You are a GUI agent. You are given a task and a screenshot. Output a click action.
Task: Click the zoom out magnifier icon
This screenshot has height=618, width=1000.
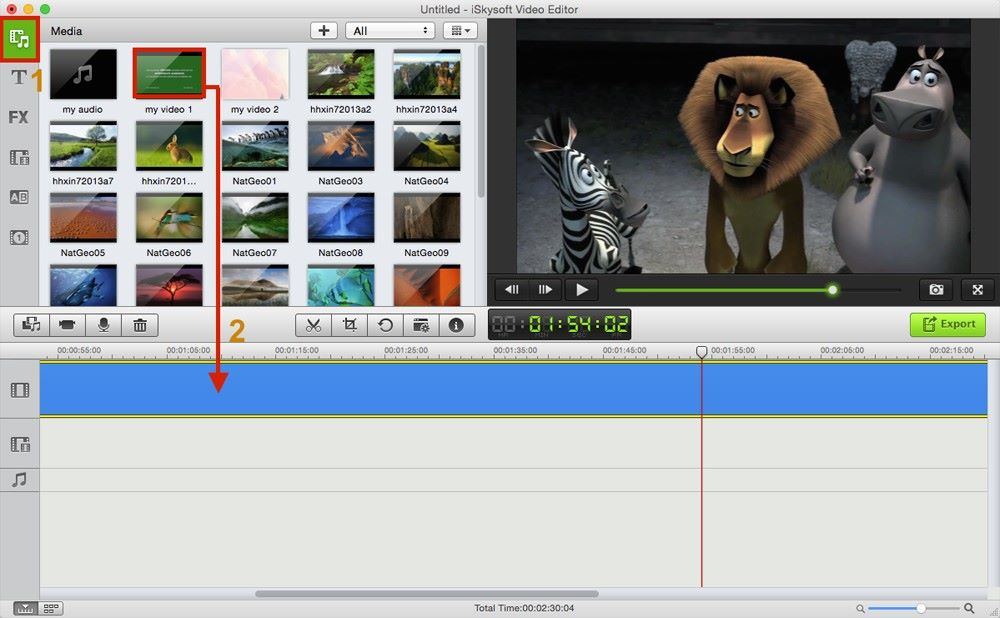point(860,608)
